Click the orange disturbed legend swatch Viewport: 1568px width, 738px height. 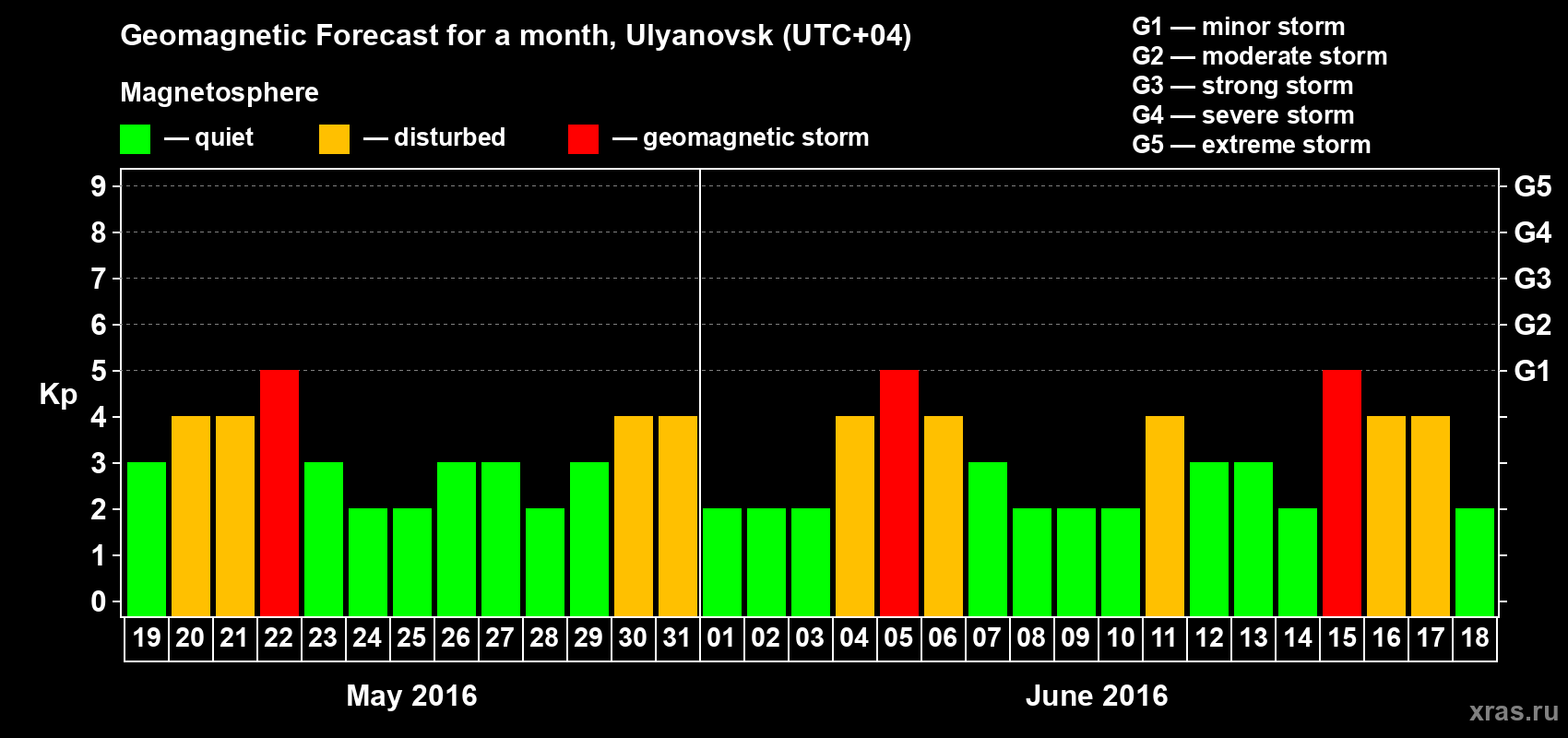point(334,139)
